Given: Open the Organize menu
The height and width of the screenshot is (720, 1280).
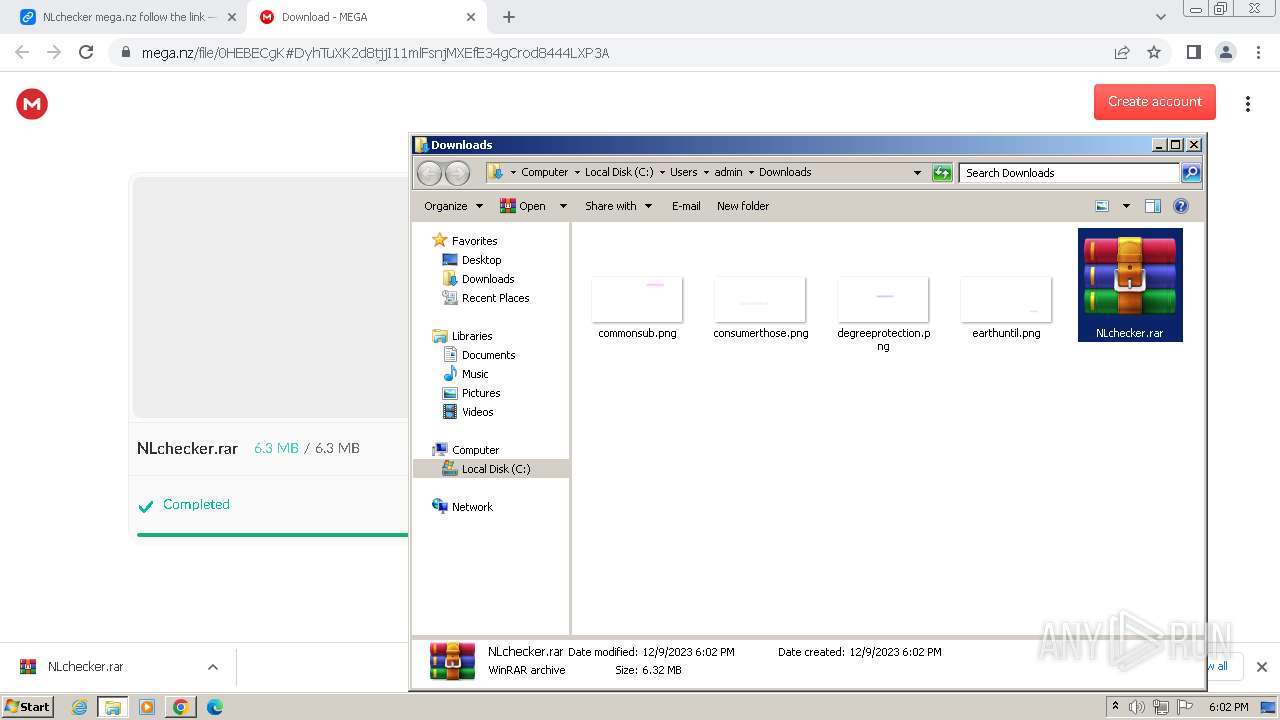Looking at the screenshot, I should pos(453,206).
